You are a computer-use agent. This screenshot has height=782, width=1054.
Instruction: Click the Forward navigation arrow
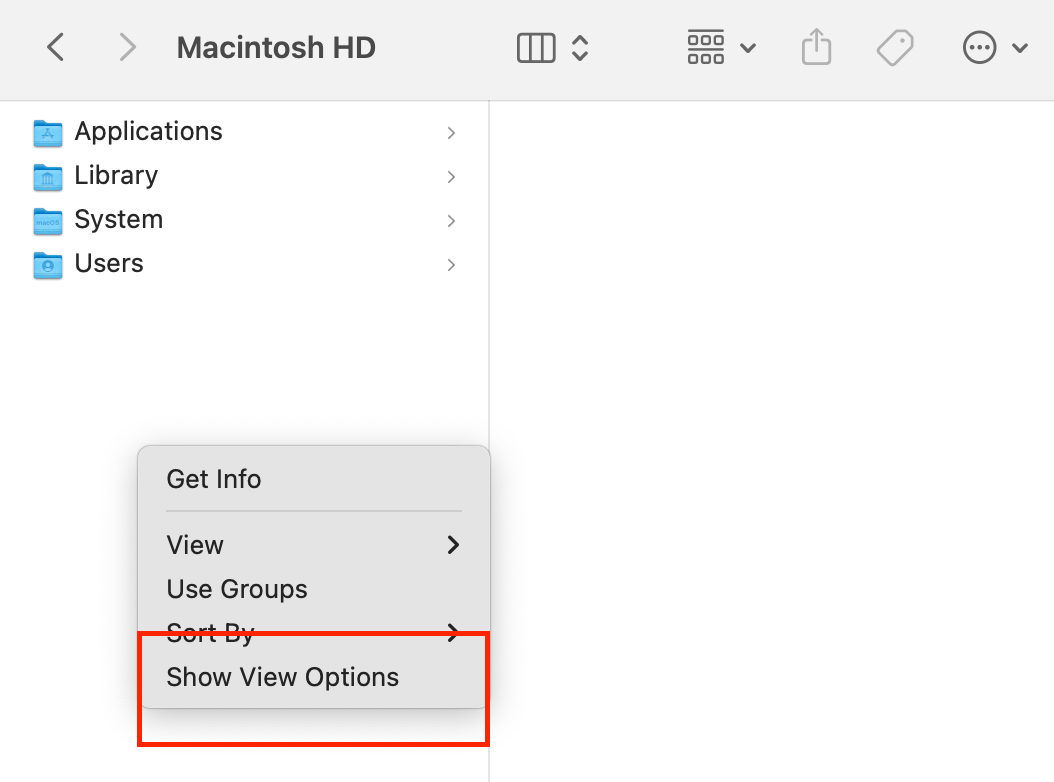pyautogui.click(x=127, y=47)
